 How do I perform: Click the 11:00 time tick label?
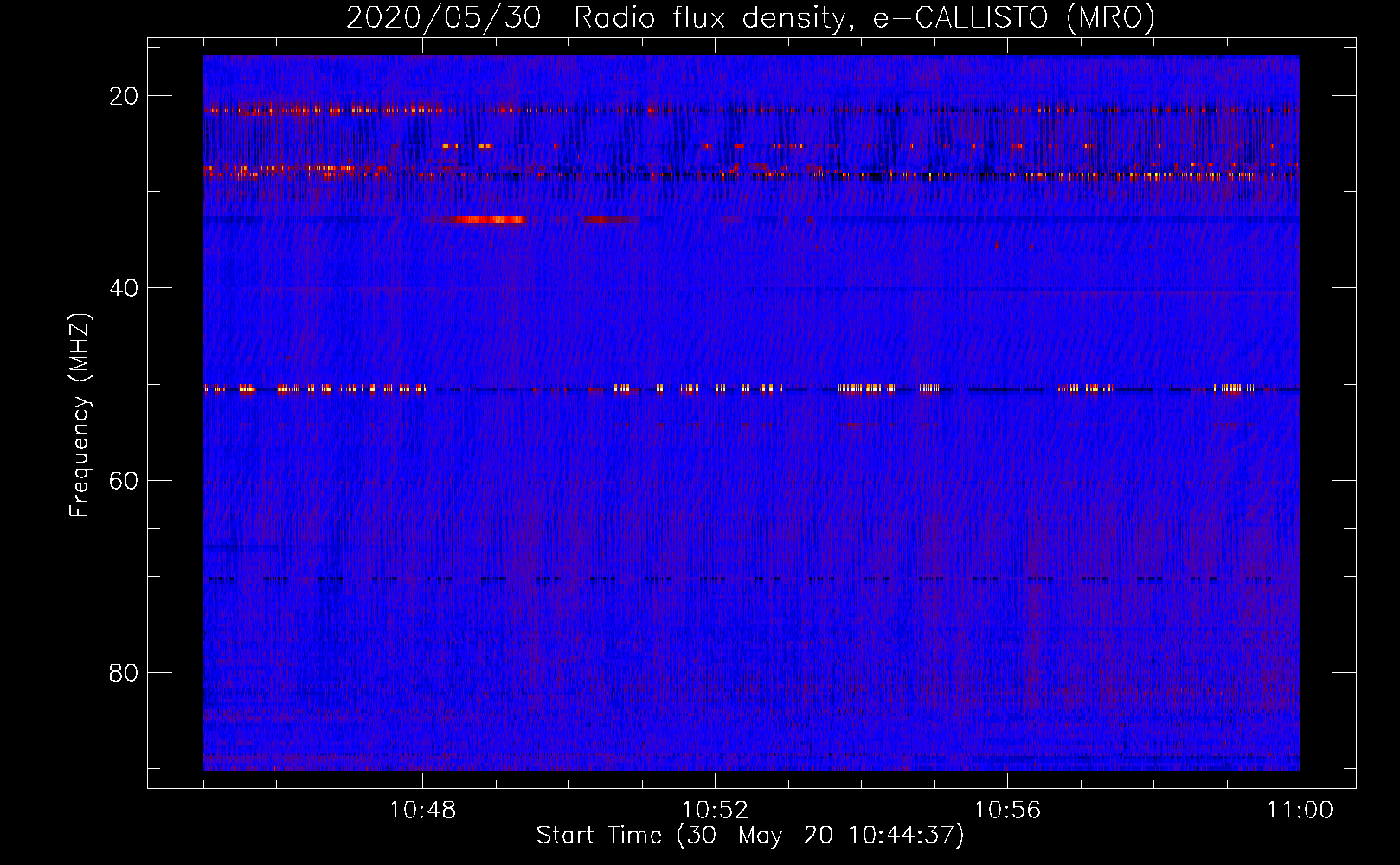(1300, 811)
